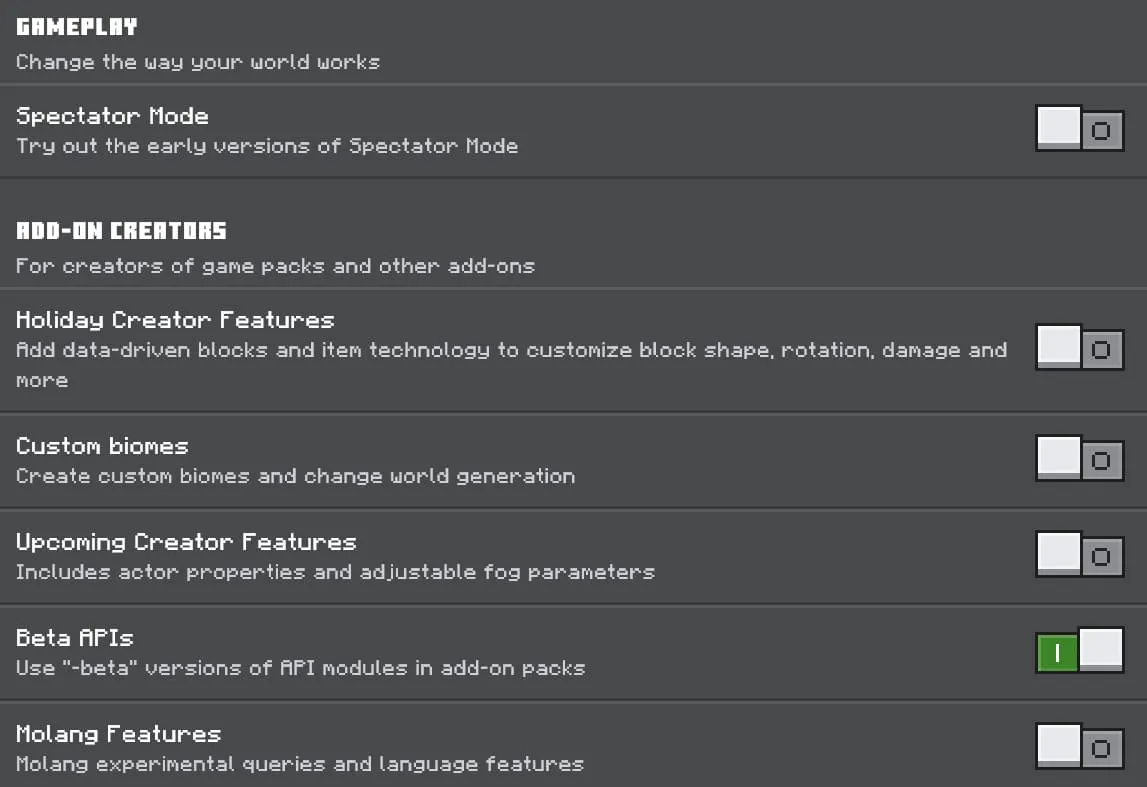Turn on Holiday Creator Features switch

tap(1080, 347)
